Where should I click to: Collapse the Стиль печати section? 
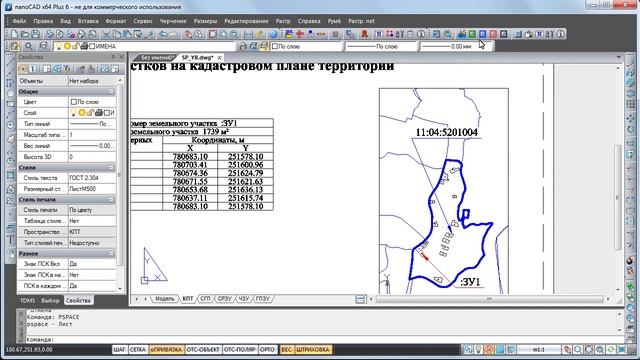[111, 200]
